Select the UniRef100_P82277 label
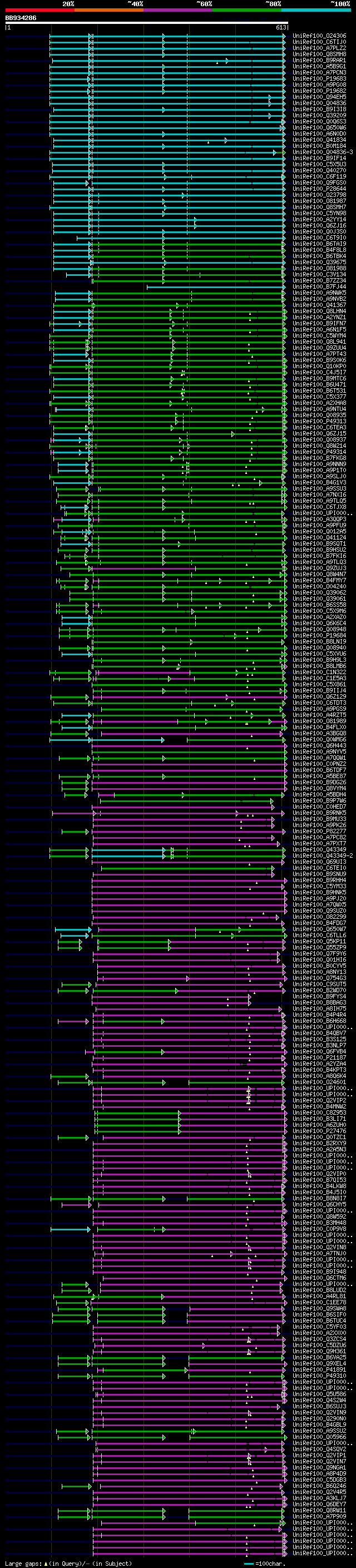 coord(319,831)
